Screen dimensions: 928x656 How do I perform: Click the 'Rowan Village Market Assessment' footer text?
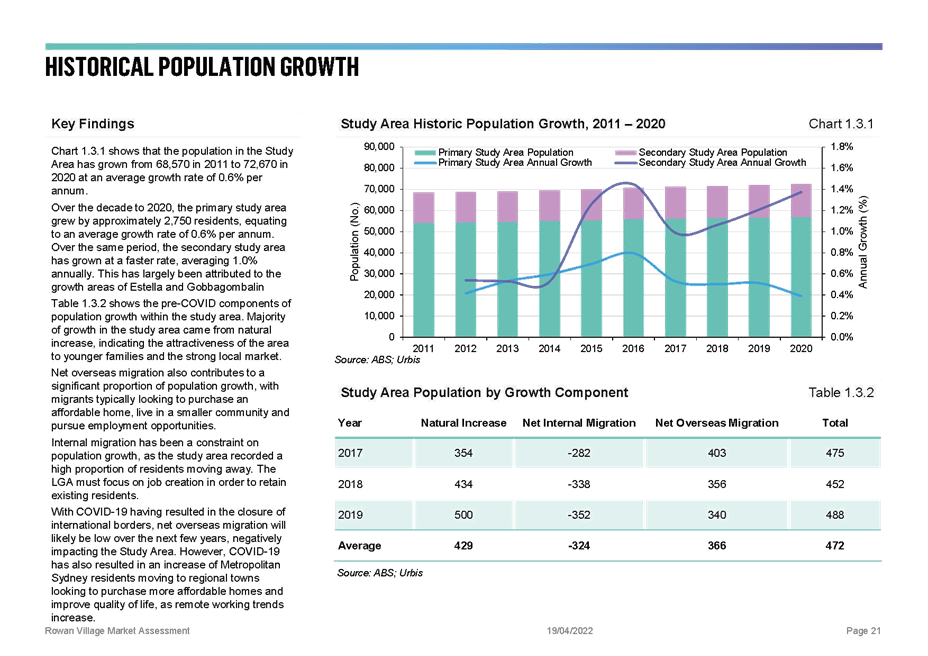tap(117, 631)
